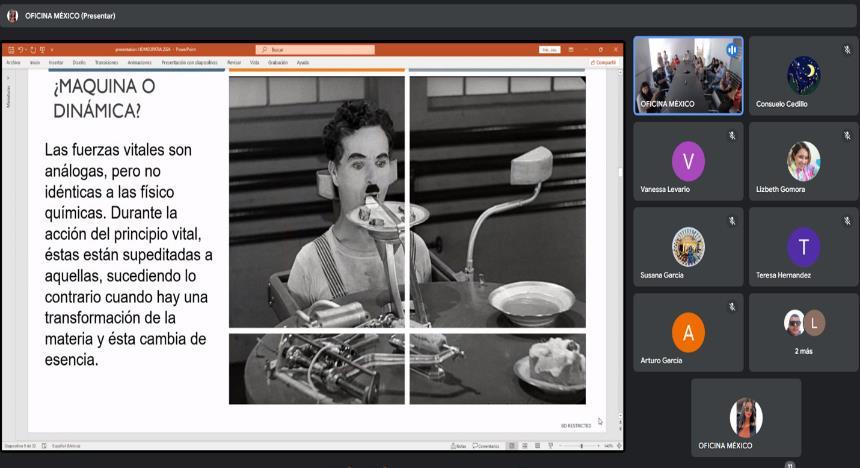Open Customize Quick Access Toolbar arrow

[x=52, y=50]
